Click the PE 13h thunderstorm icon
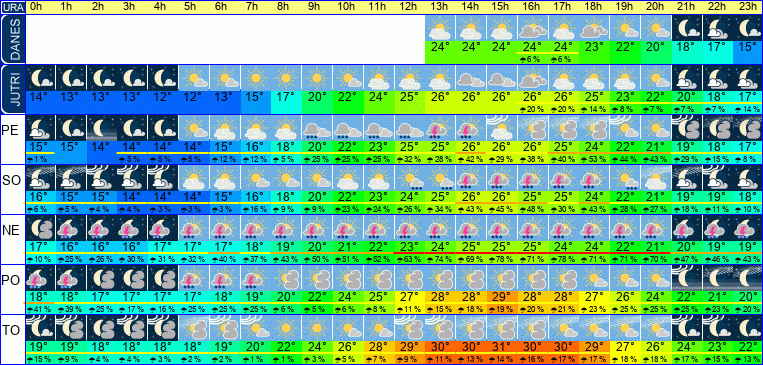The height and width of the screenshot is (365, 763). coord(440,128)
